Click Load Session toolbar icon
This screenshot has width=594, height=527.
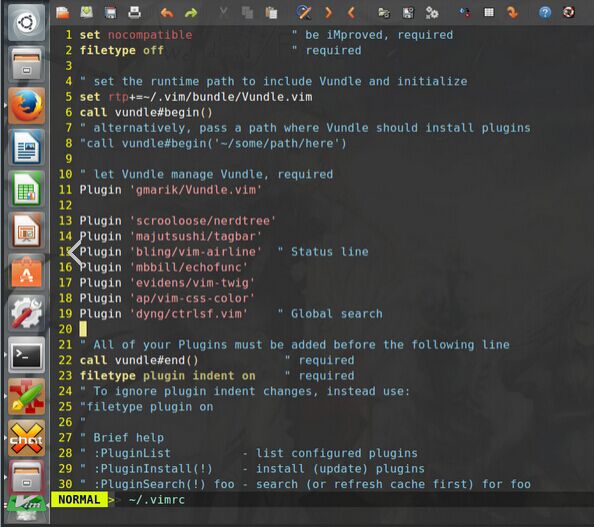coord(384,13)
